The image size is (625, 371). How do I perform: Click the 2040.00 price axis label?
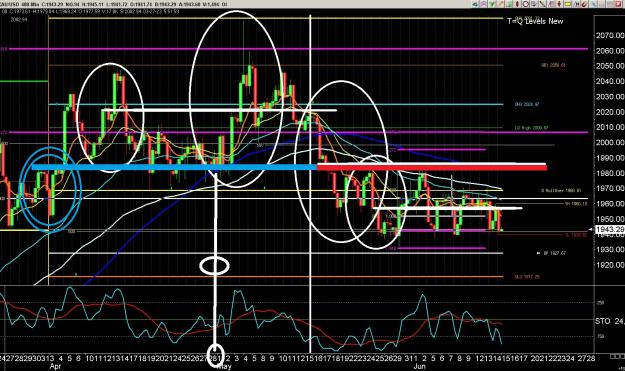610,81
